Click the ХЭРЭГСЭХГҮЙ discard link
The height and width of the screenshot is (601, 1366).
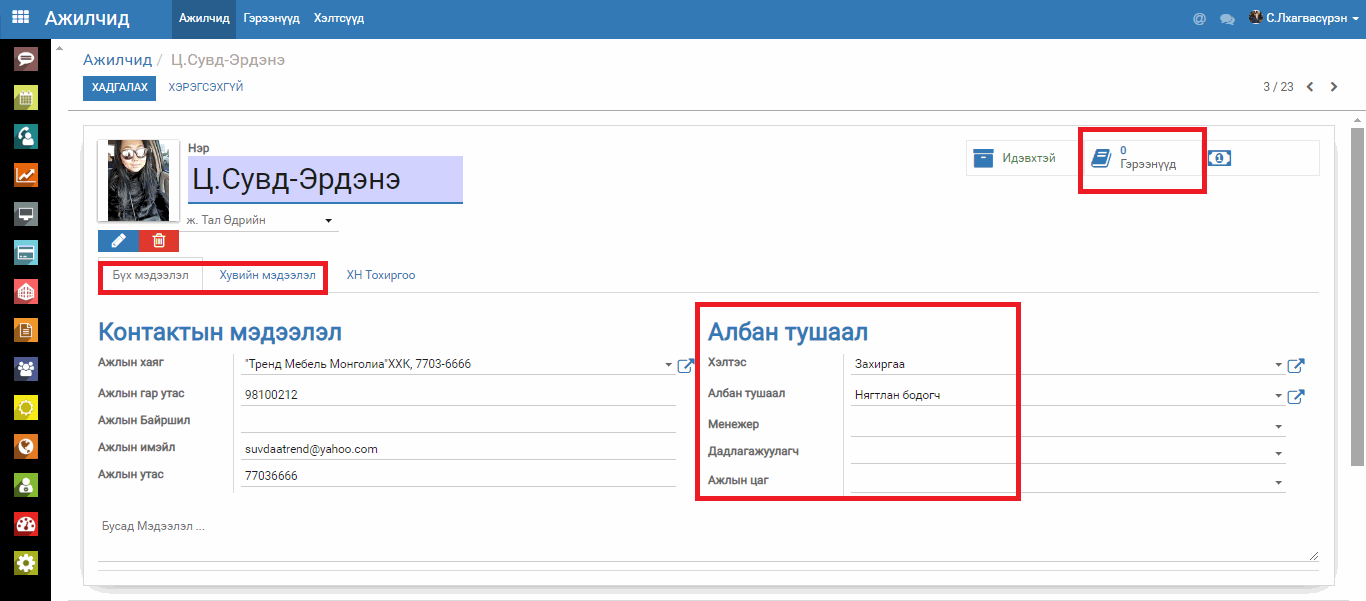pos(206,88)
